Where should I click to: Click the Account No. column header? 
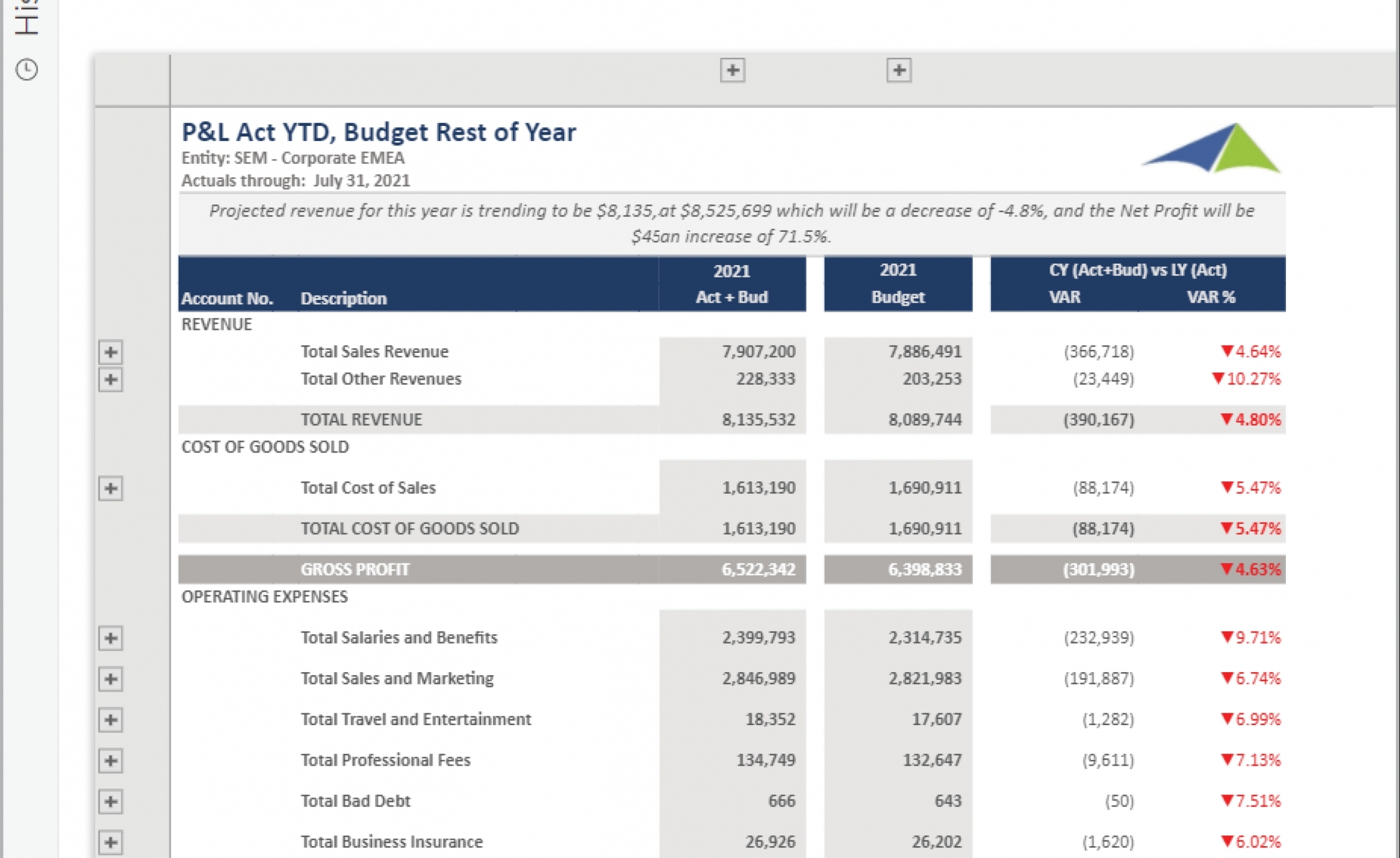click(227, 299)
